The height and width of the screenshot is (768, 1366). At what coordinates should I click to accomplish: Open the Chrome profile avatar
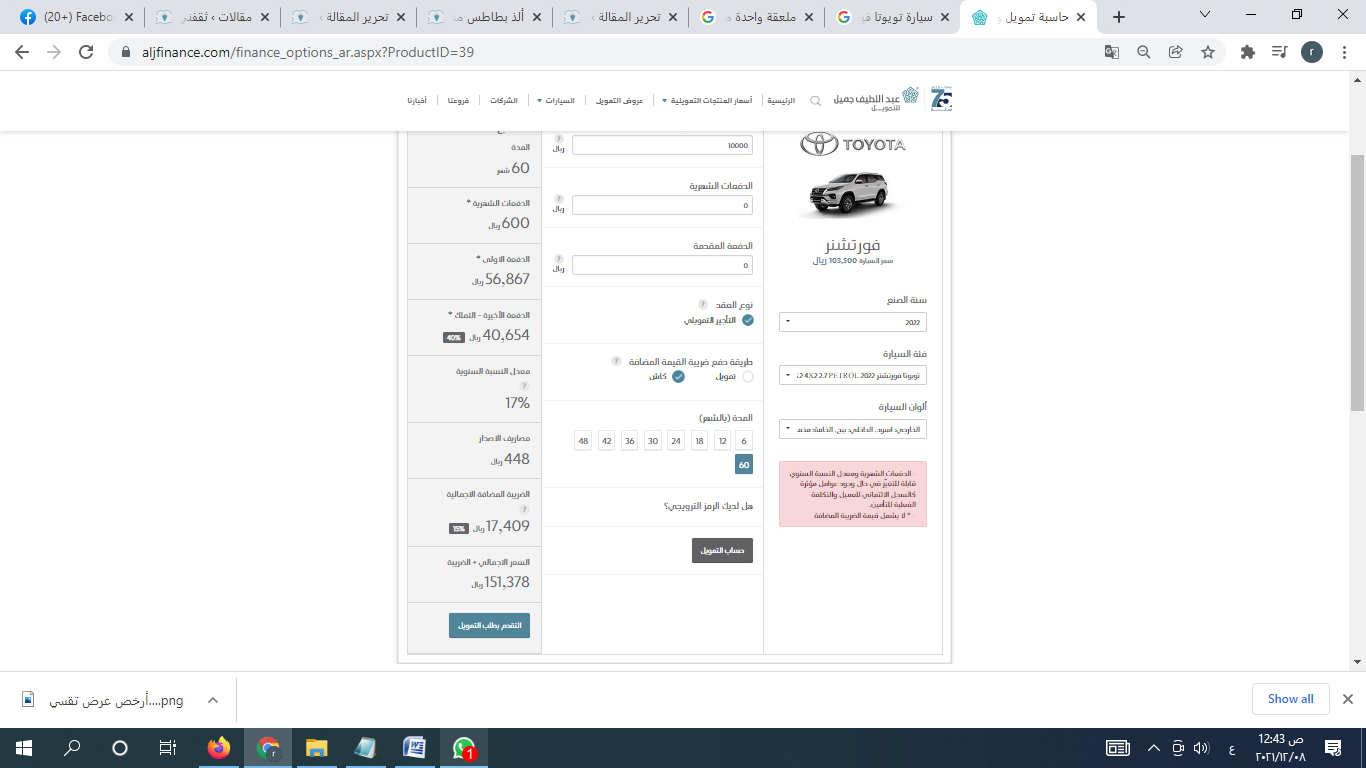(x=1312, y=52)
